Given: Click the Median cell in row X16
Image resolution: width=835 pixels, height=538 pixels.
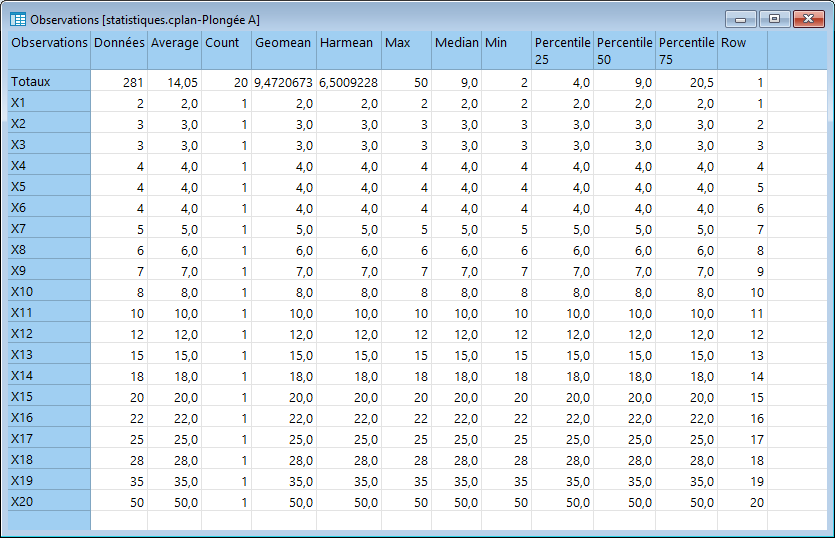Looking at the screenshot, I should click(x=456, y=418).
